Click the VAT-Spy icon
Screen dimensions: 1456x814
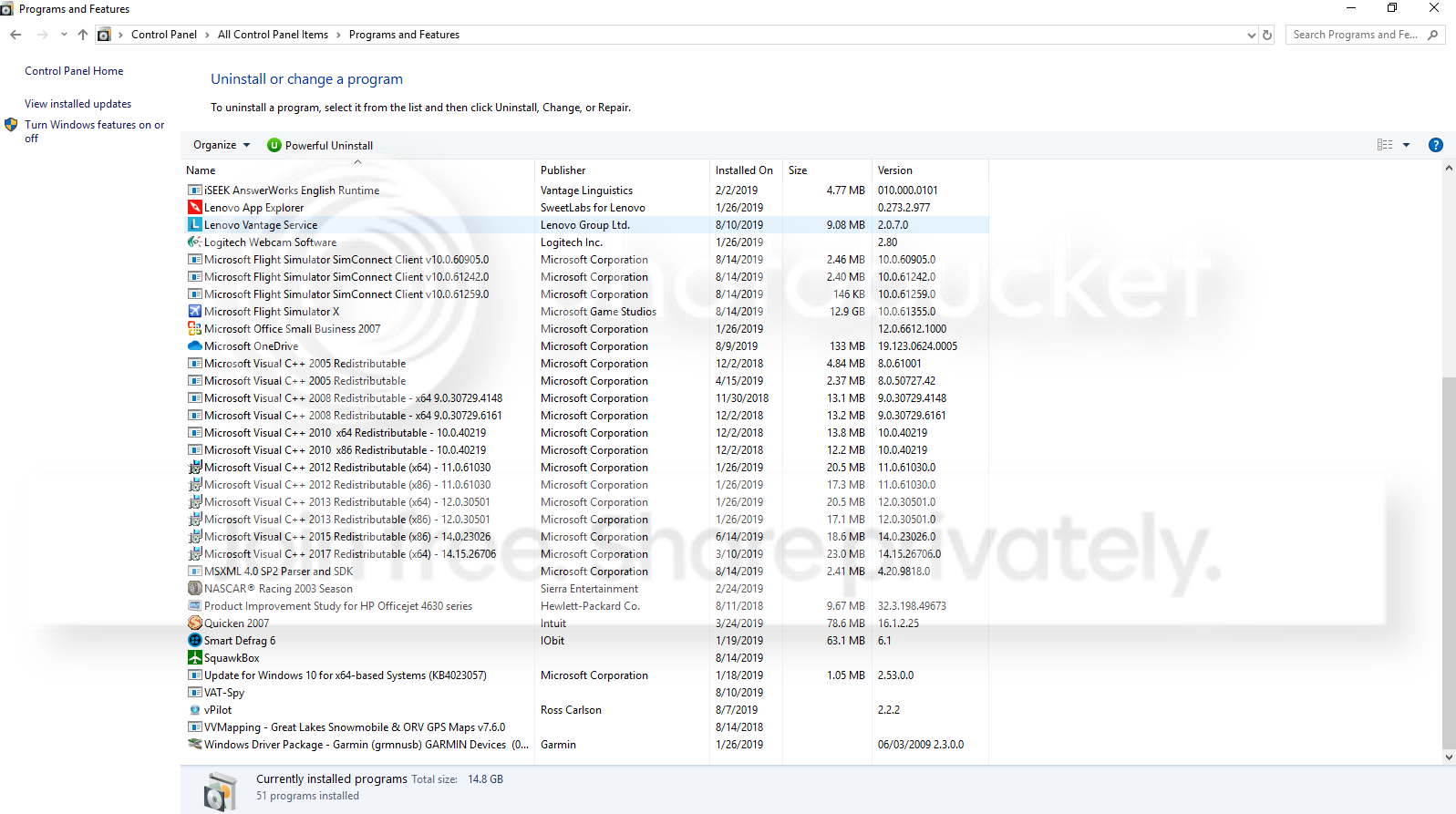[x=194, y=693]
